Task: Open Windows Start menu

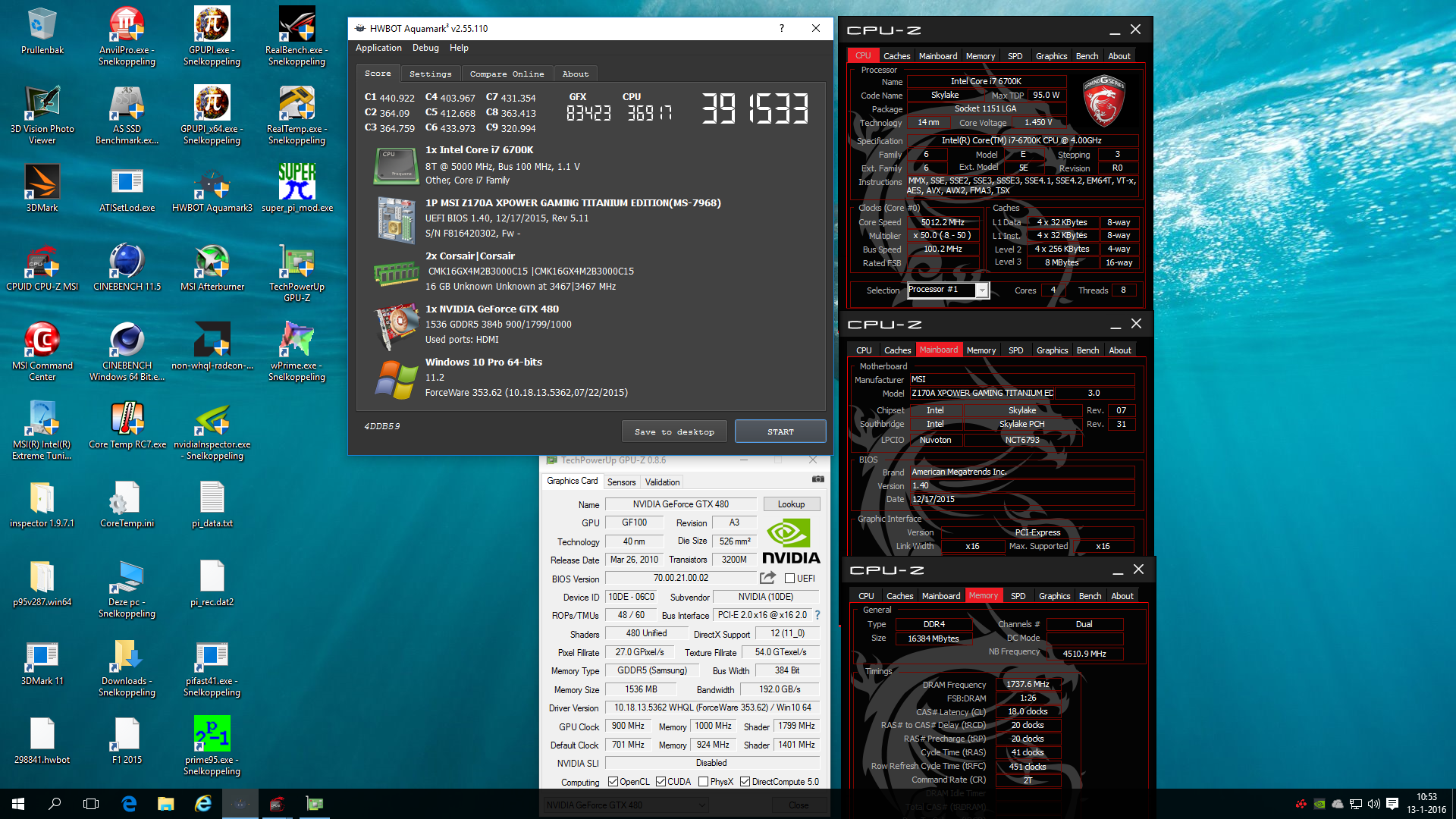Action: [18, 804]
